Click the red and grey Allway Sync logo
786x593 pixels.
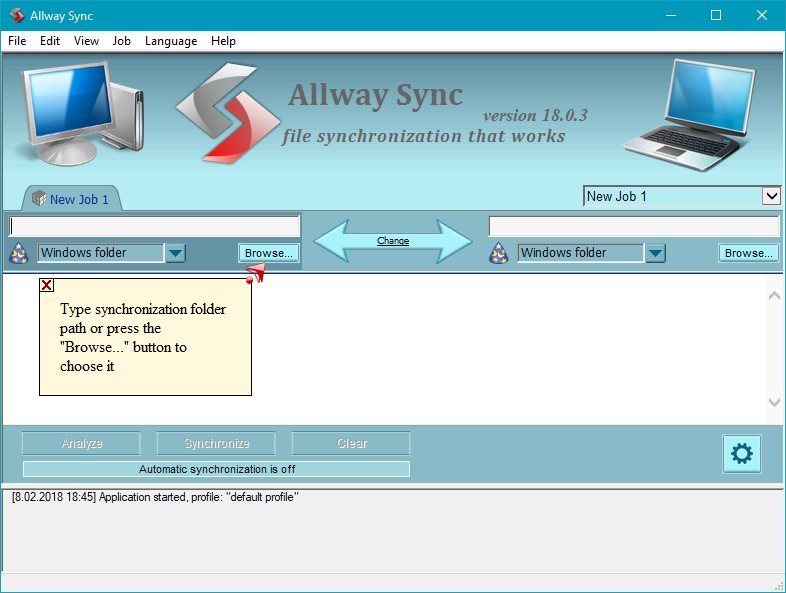tap(228, 113)
